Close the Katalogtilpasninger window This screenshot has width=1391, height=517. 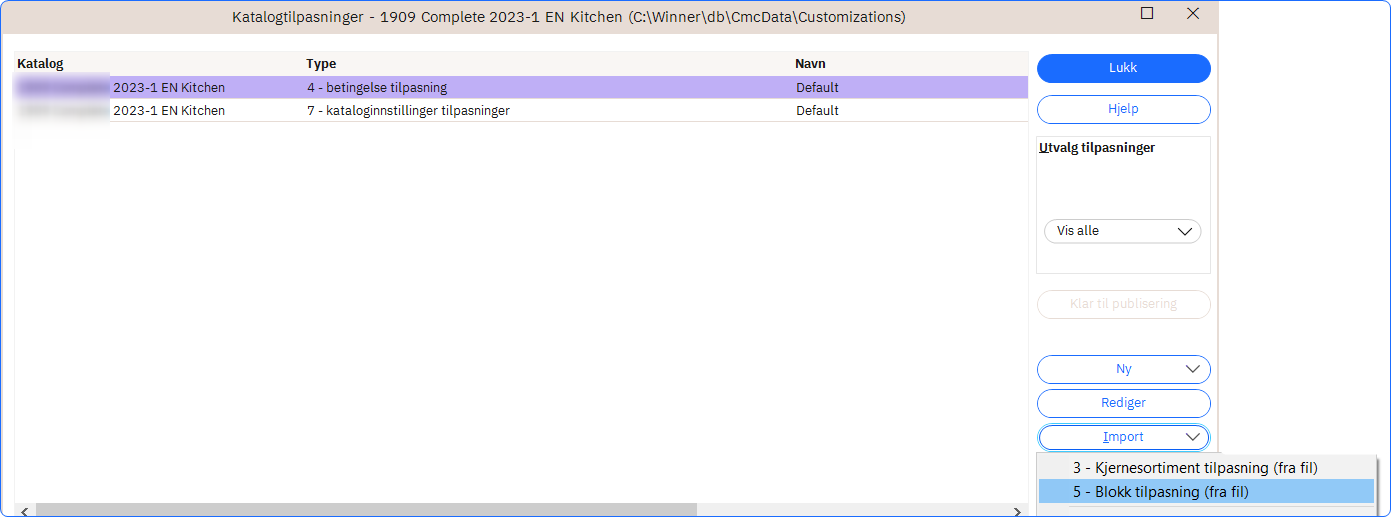click(x=1192, y=14)
